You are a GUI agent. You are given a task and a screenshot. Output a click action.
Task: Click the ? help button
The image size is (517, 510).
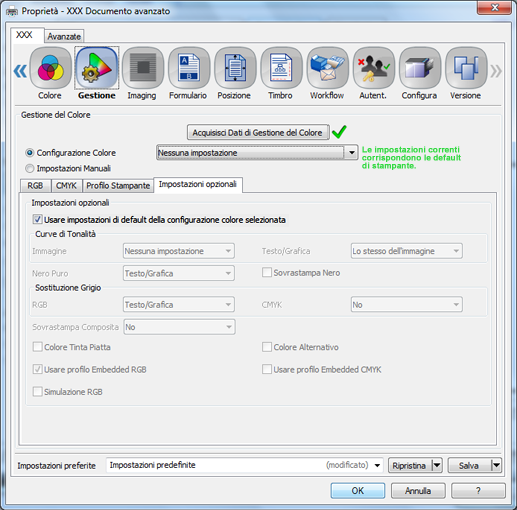[x=478, y=491]
